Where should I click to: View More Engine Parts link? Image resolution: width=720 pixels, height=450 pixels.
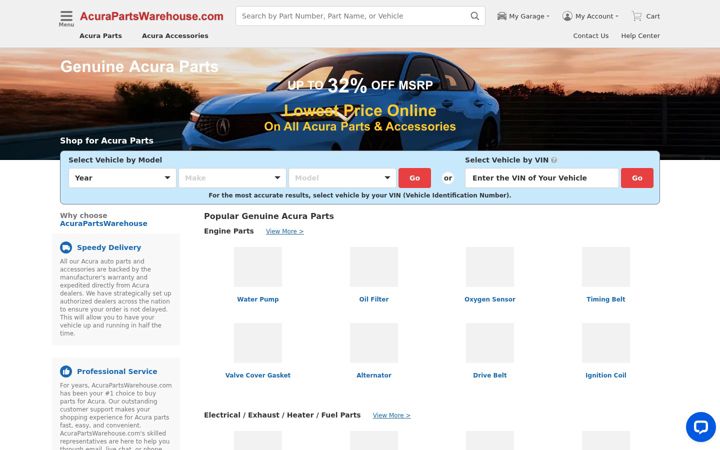point(285,231)
